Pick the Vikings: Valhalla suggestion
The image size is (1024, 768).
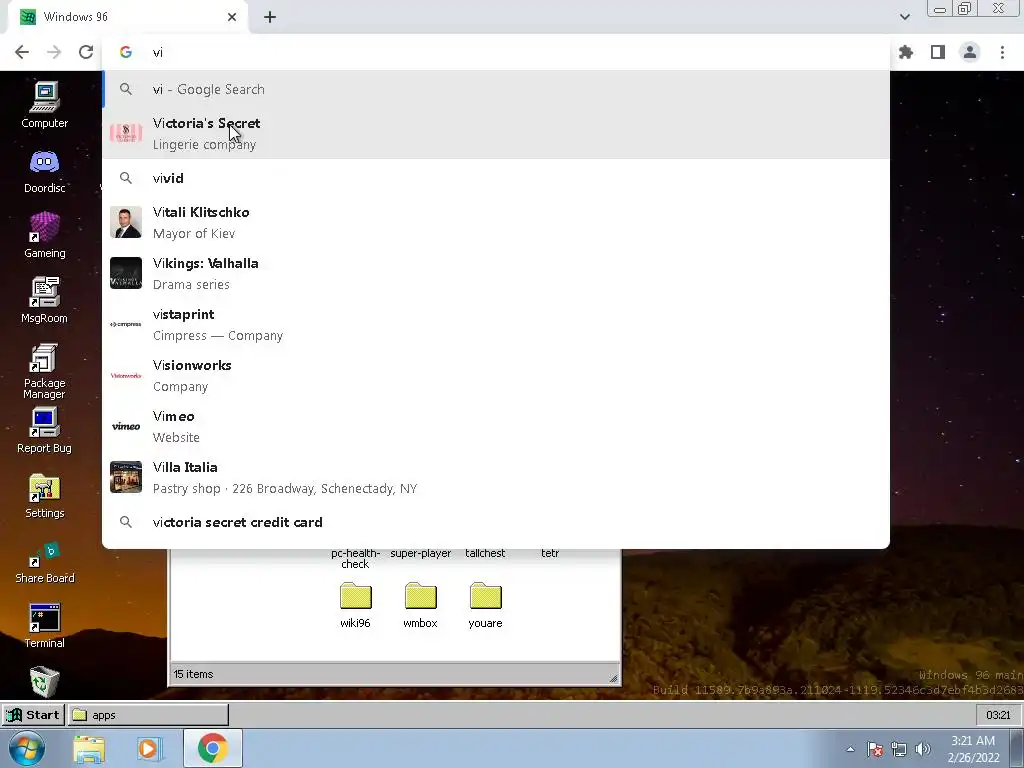[496, 274]
